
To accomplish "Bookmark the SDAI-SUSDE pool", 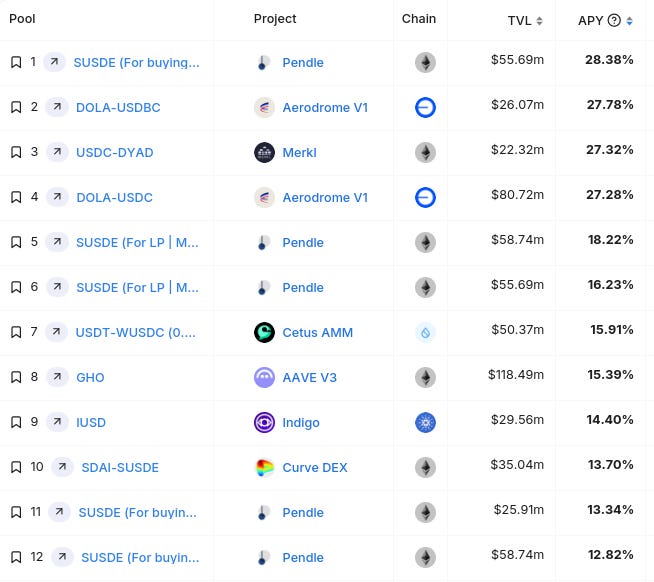I will 16,467.
